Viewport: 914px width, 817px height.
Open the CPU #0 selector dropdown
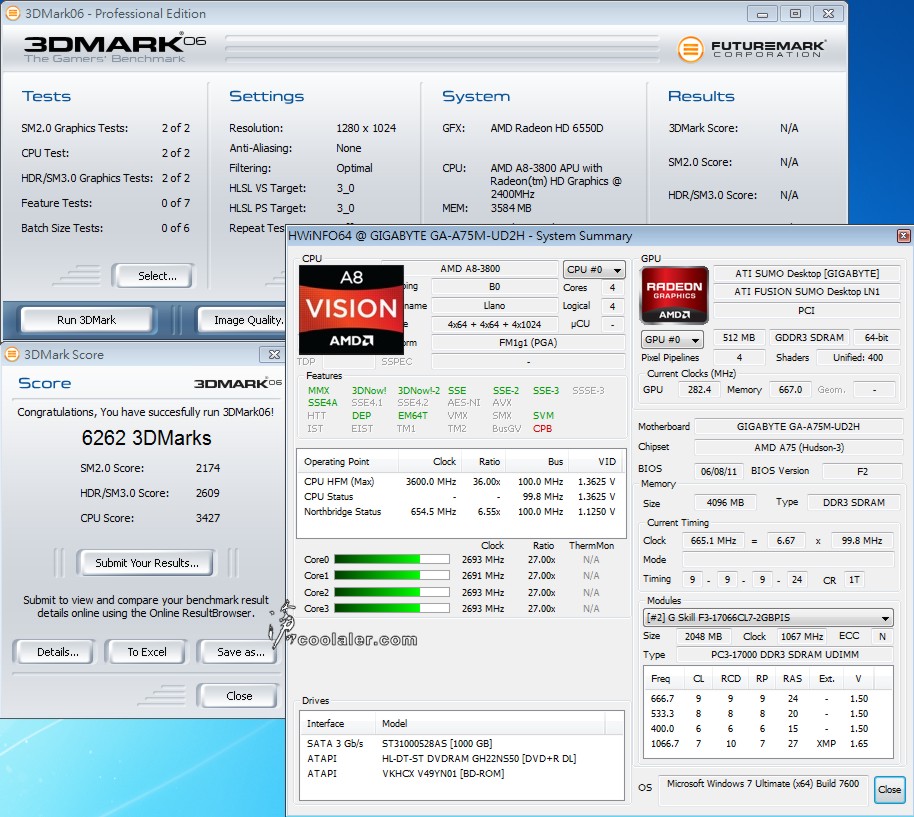tap(593, 269)
